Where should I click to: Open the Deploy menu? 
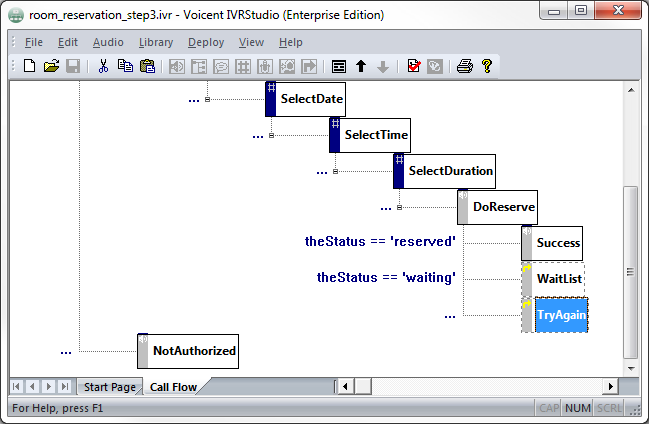(206, 42)
